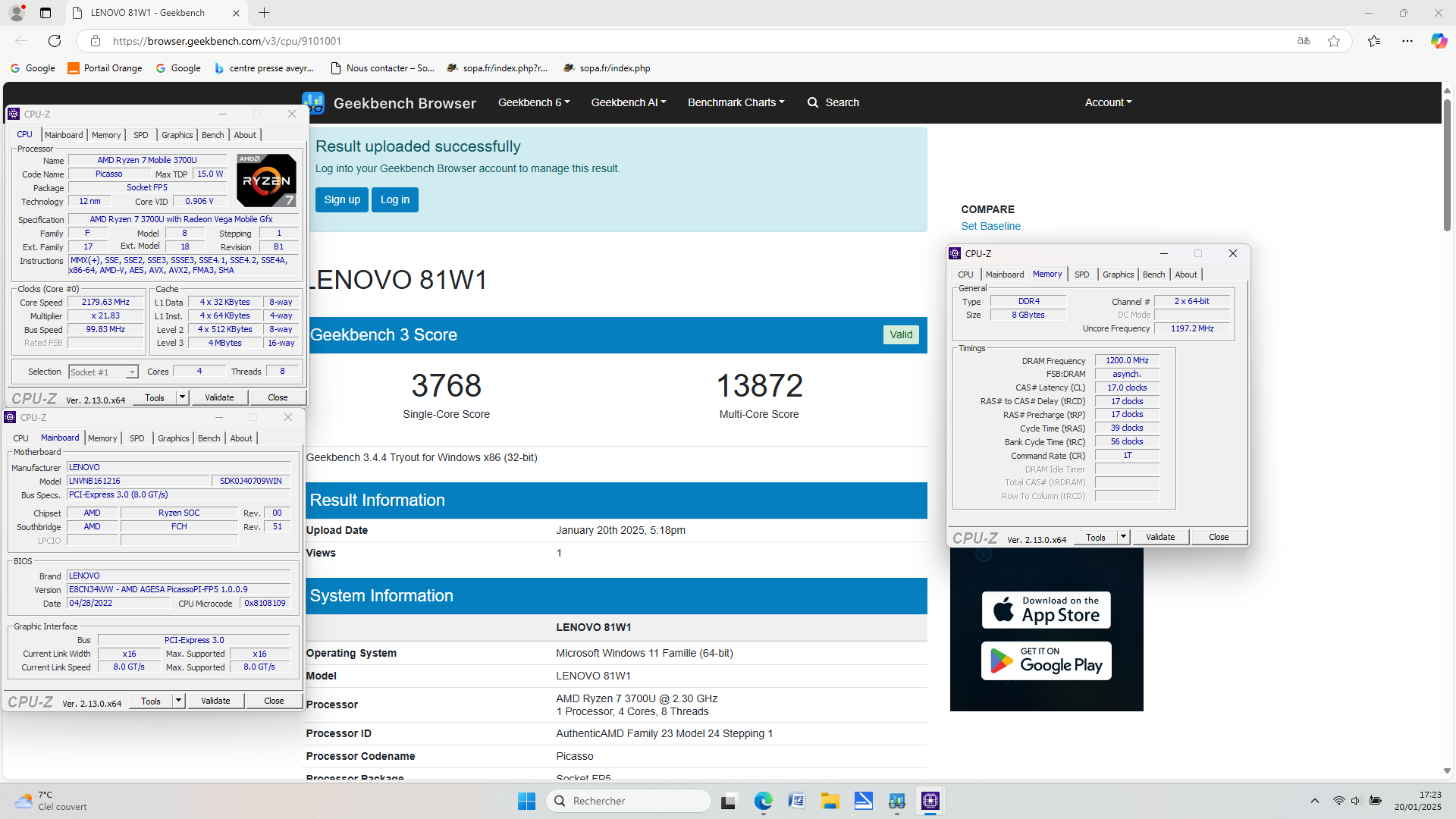Expand the Account dropdown menu
1456x819 pixels.
[1108, 102]
